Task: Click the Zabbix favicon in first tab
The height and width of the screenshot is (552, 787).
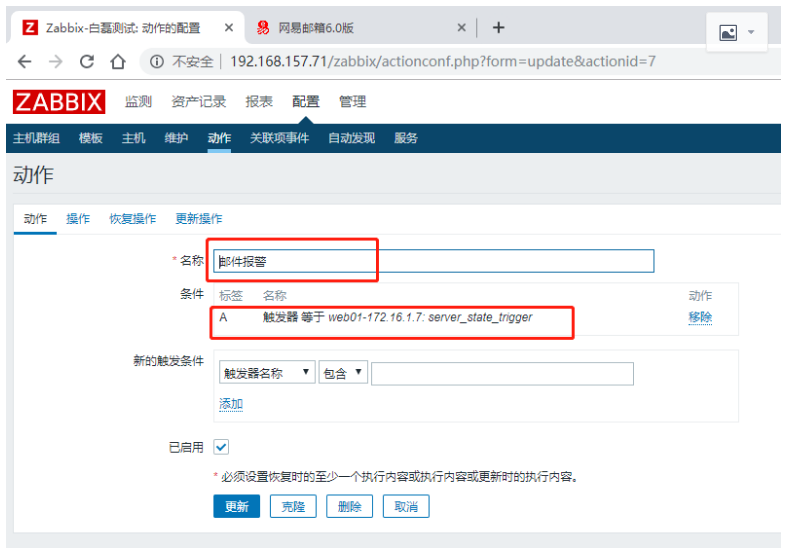Action: pyautogui.click(x=30, y=28)
